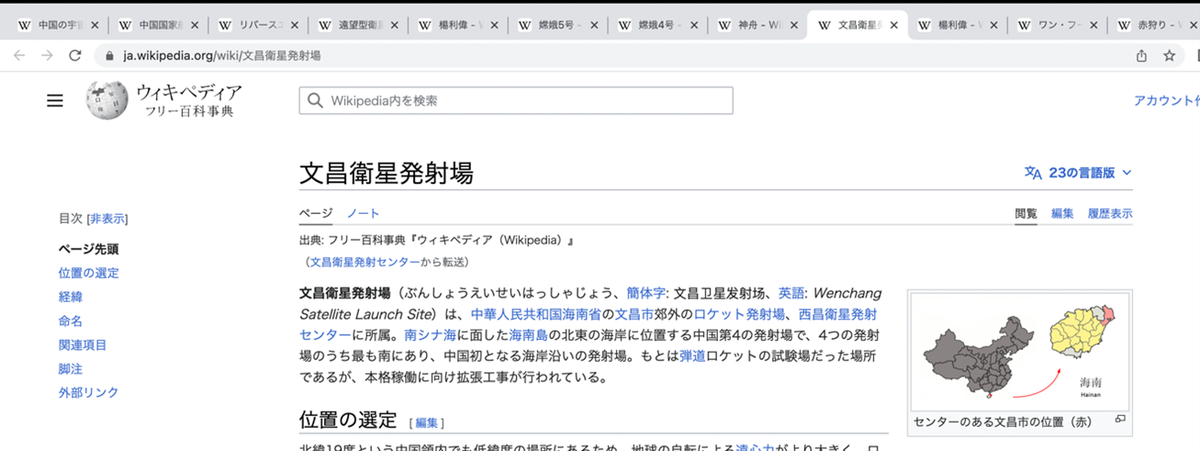The height and width of the screenshot is (451, 1200).
Task: Edit the 位置の選定 section via 編集
Action: [427, 423]
